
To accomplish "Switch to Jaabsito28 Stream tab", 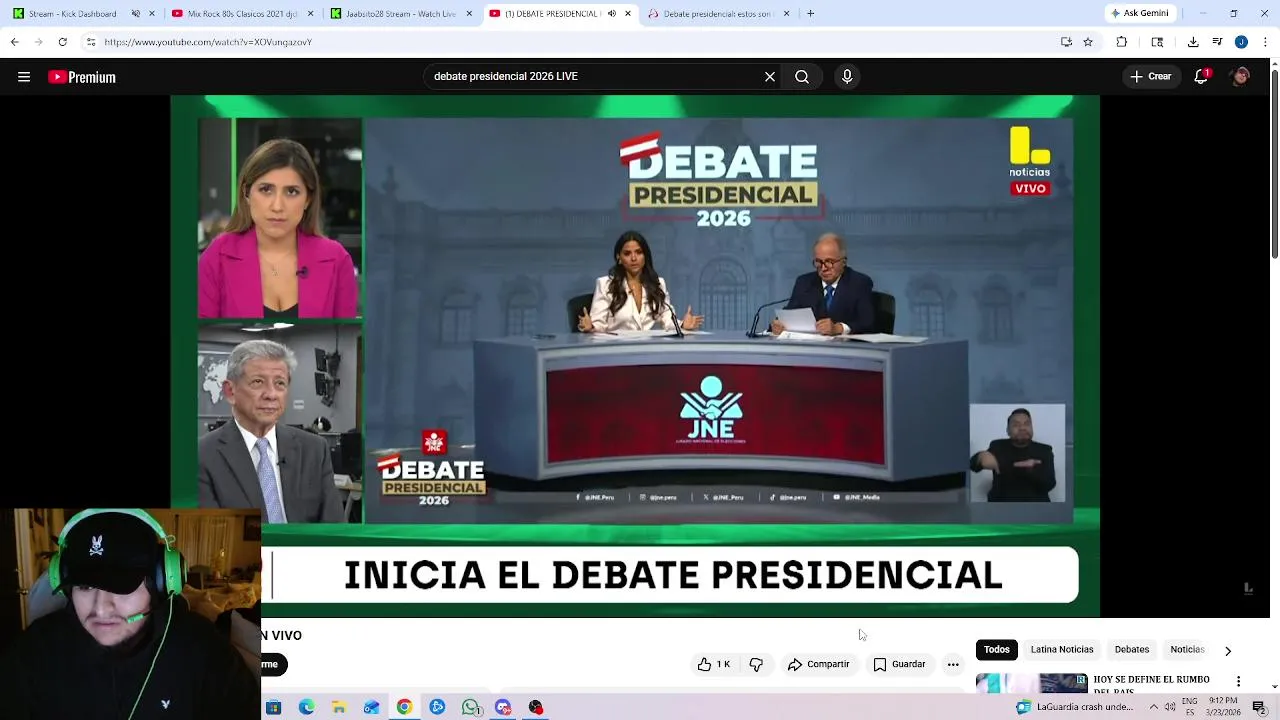I will pos(400,14).
